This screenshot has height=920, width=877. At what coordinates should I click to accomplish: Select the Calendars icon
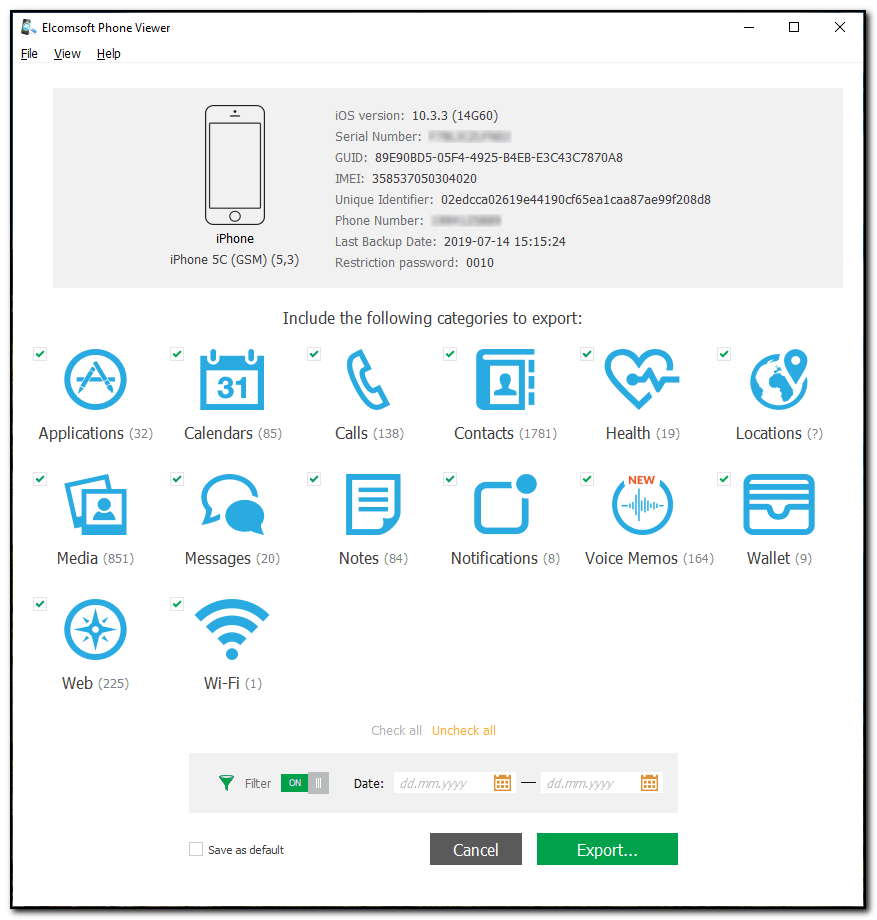232,381
